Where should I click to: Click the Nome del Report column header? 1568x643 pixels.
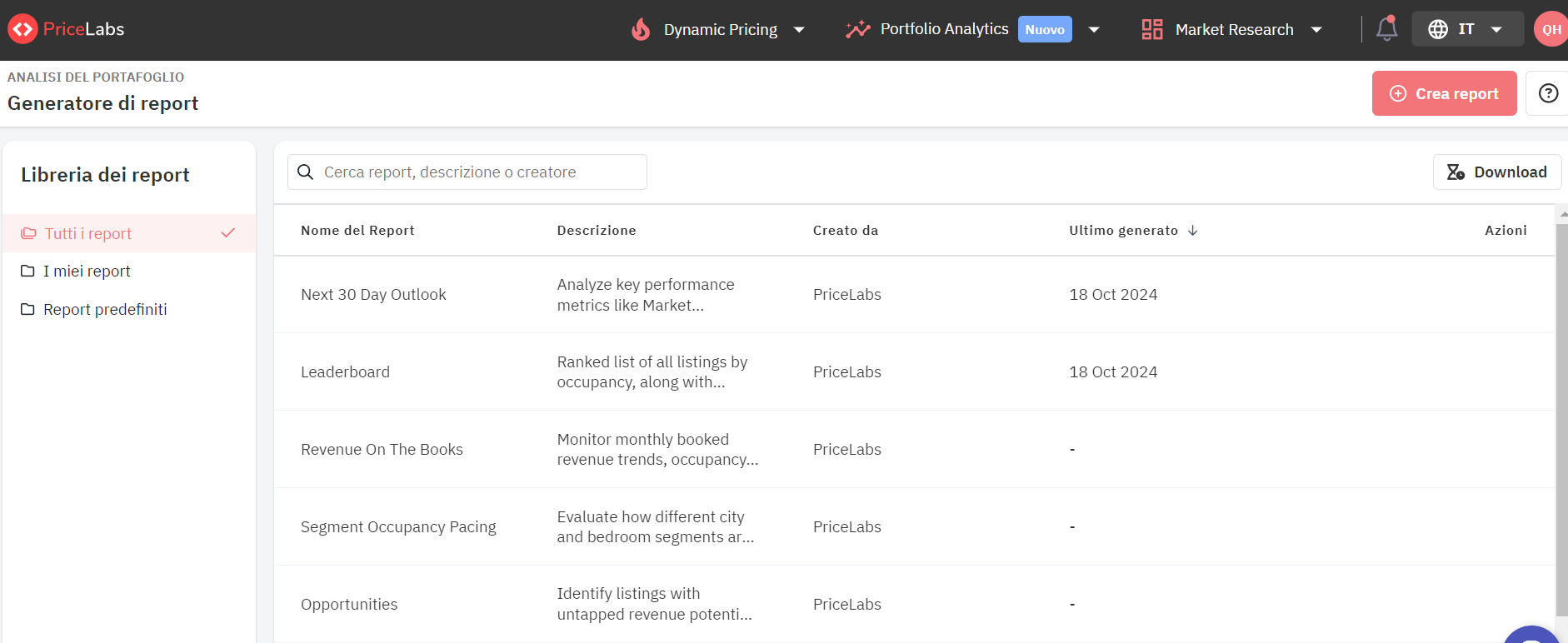pos(357,231)
